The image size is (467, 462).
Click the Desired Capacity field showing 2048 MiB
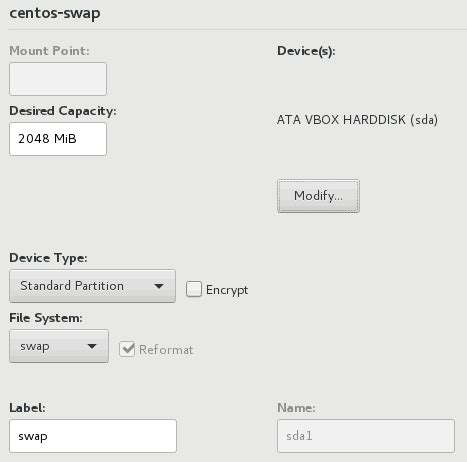click(58, 139)
